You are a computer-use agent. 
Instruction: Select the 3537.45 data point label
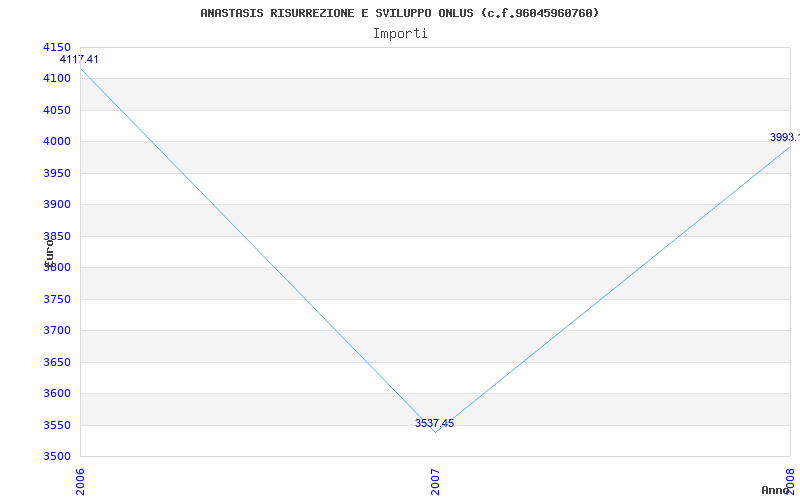point(434,423)
